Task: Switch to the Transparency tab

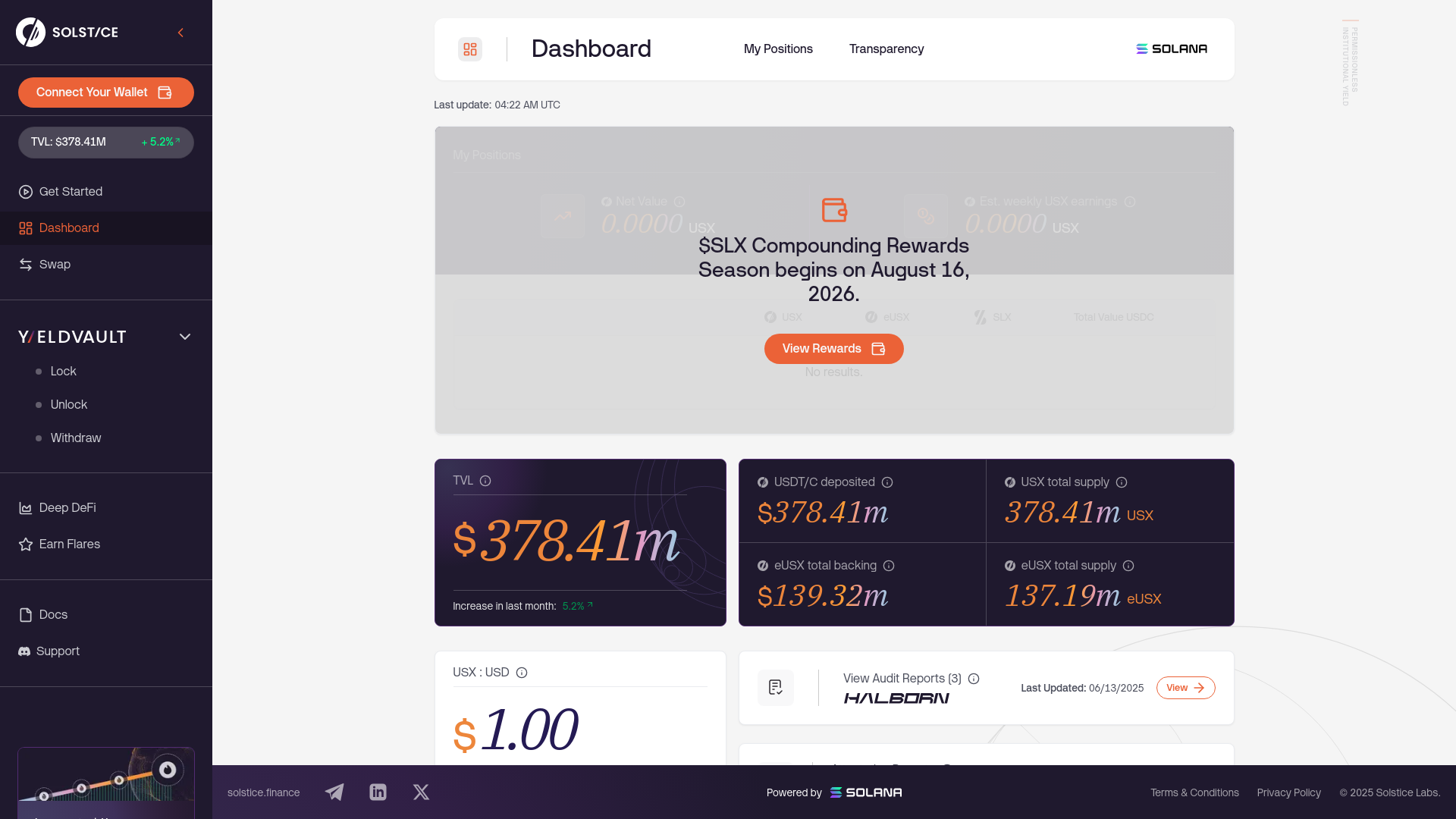Action: (x=886, y=49)
